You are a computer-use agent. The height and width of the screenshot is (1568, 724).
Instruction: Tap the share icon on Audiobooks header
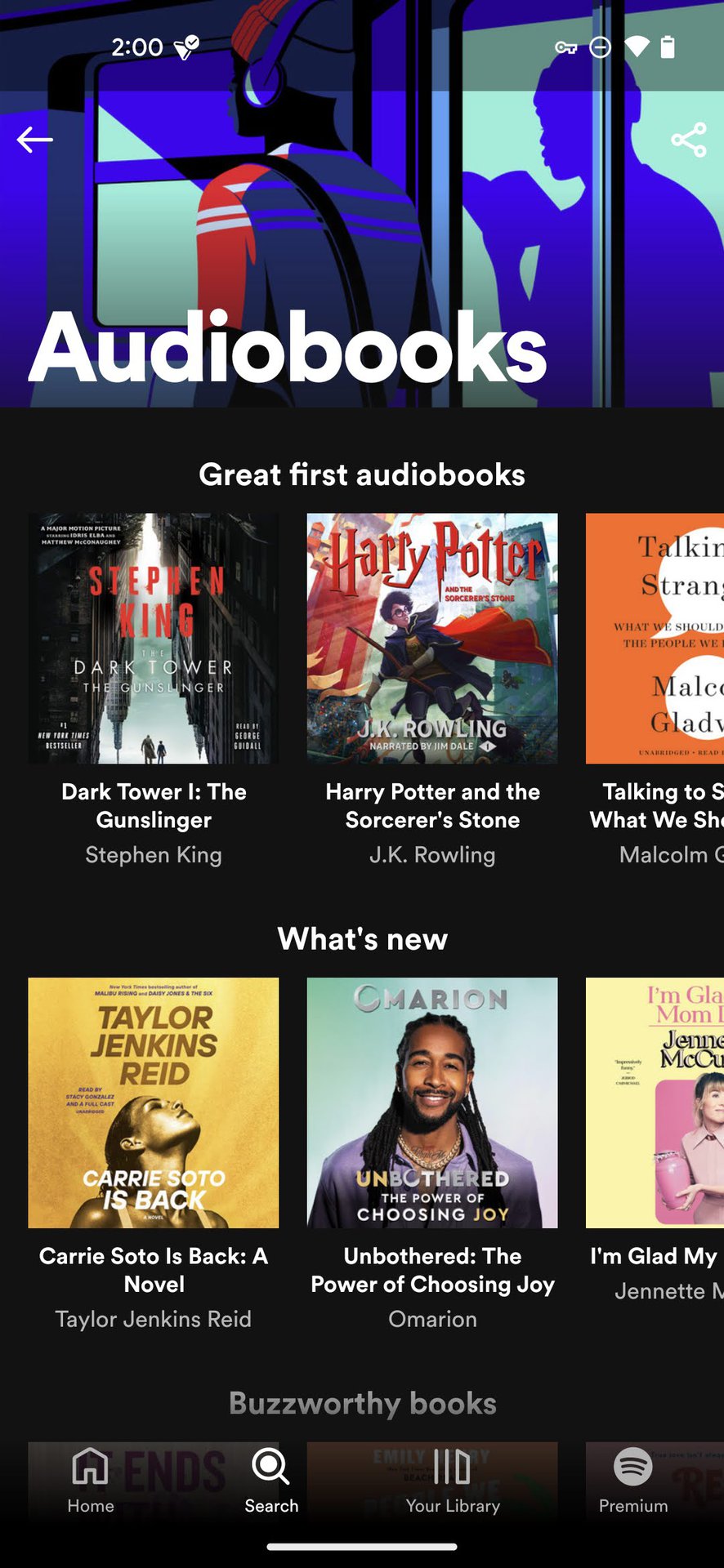point(688,140)
